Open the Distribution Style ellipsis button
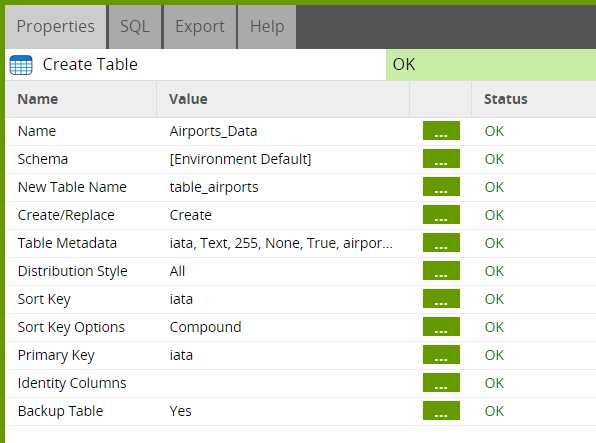The height and width of the screenshot is (443, 596). [x=441, y=271]
